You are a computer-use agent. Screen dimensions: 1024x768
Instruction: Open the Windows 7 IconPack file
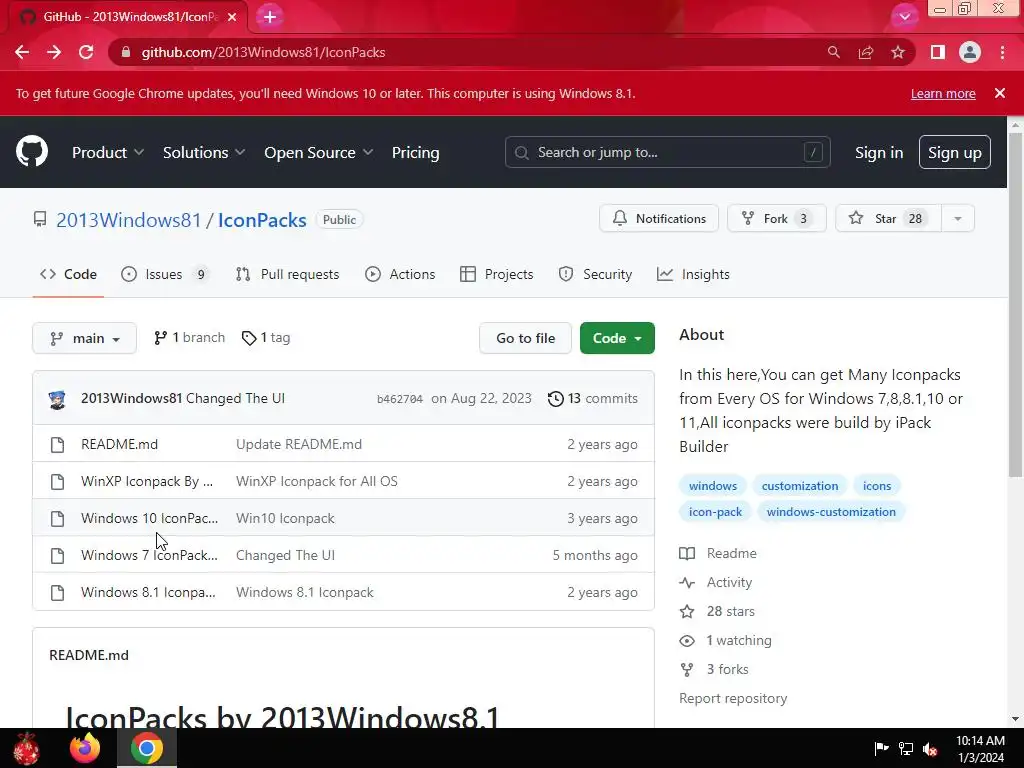coord(150,555)
